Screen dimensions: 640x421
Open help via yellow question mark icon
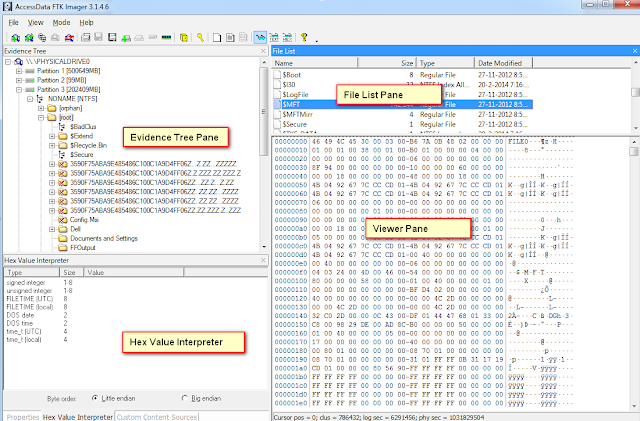[x=304, y=37]
